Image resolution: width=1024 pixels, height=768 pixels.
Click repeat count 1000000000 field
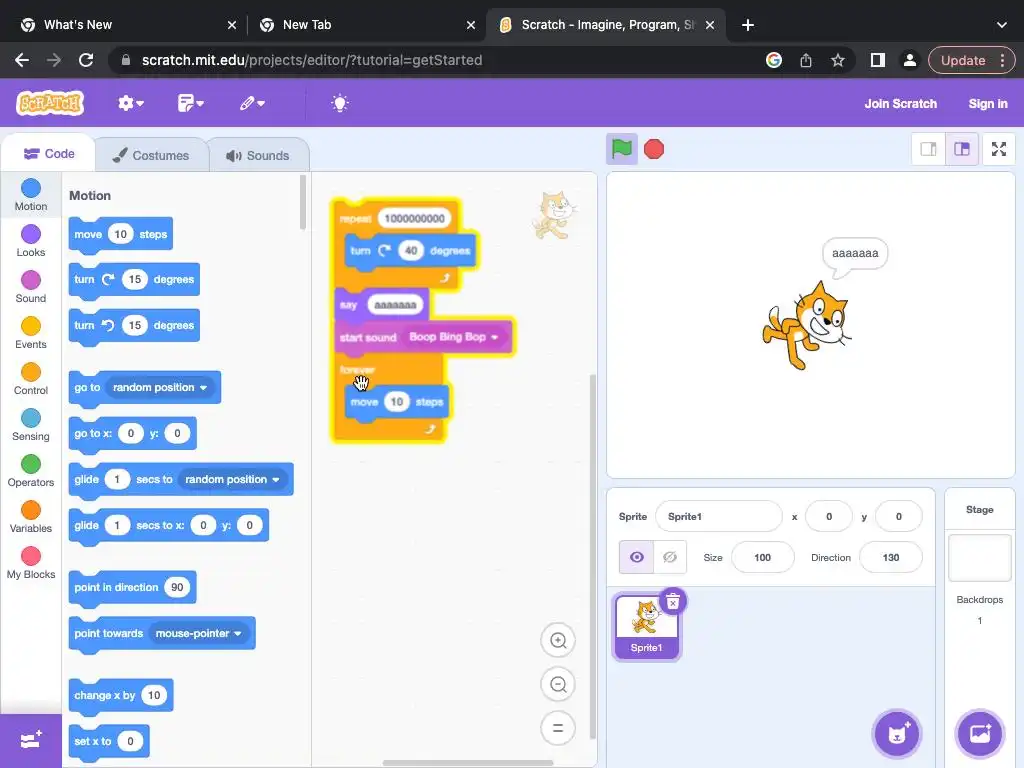tap(415, 218)
